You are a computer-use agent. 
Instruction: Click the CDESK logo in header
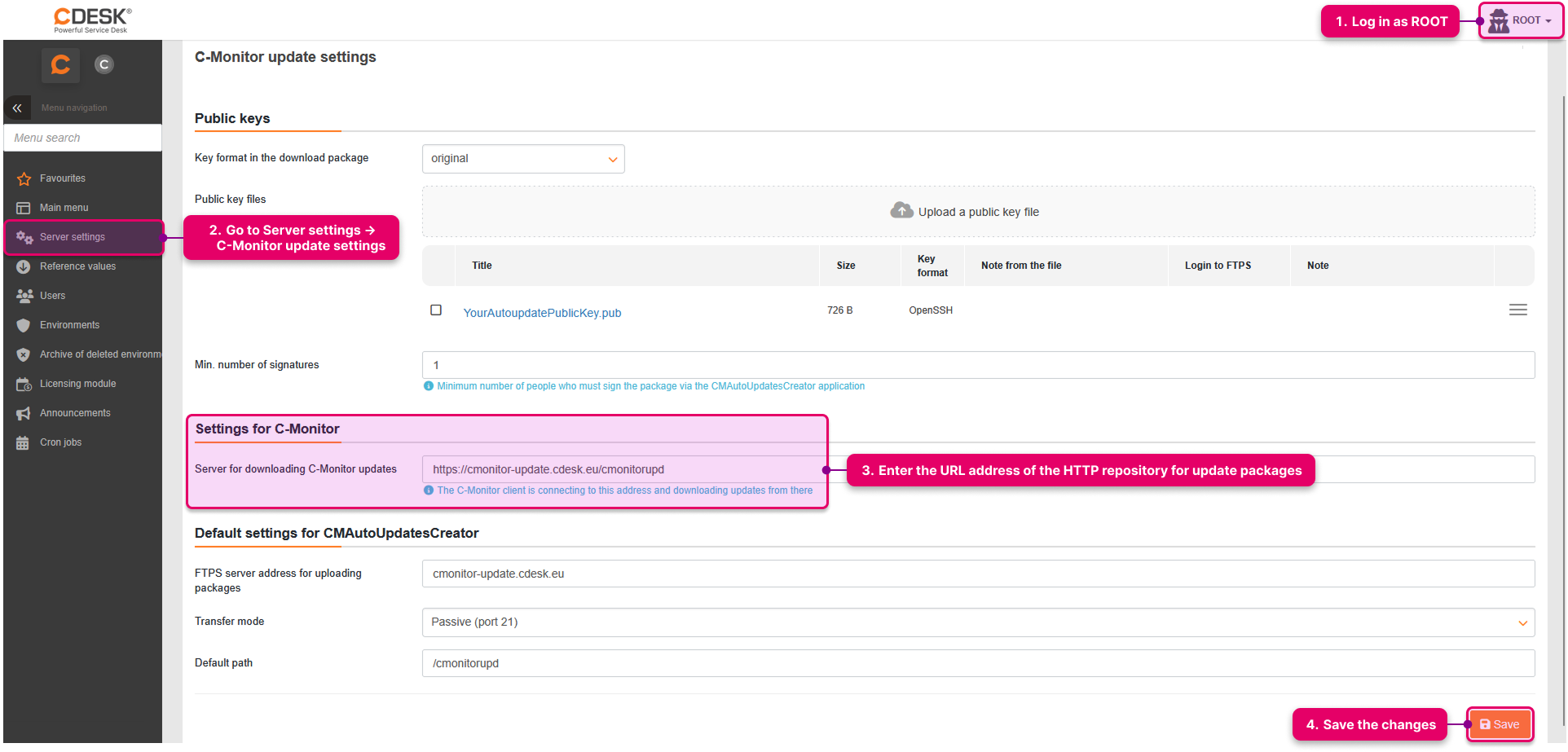point(92,20)
